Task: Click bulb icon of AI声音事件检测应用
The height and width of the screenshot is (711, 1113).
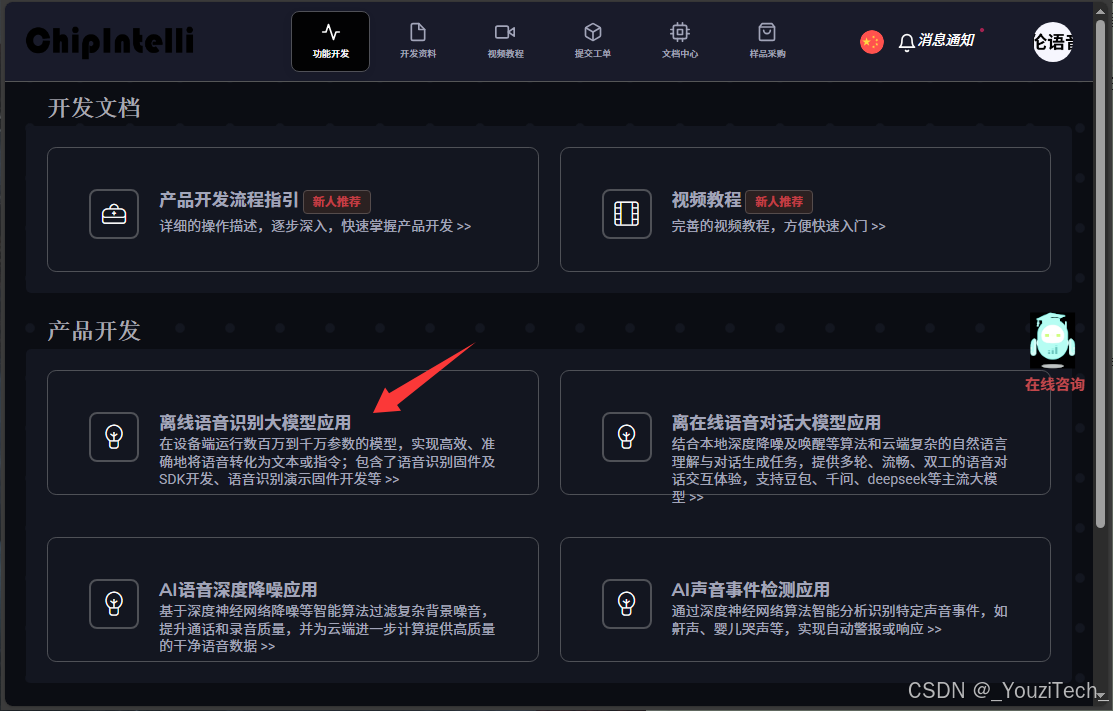Action: [626, 604]
